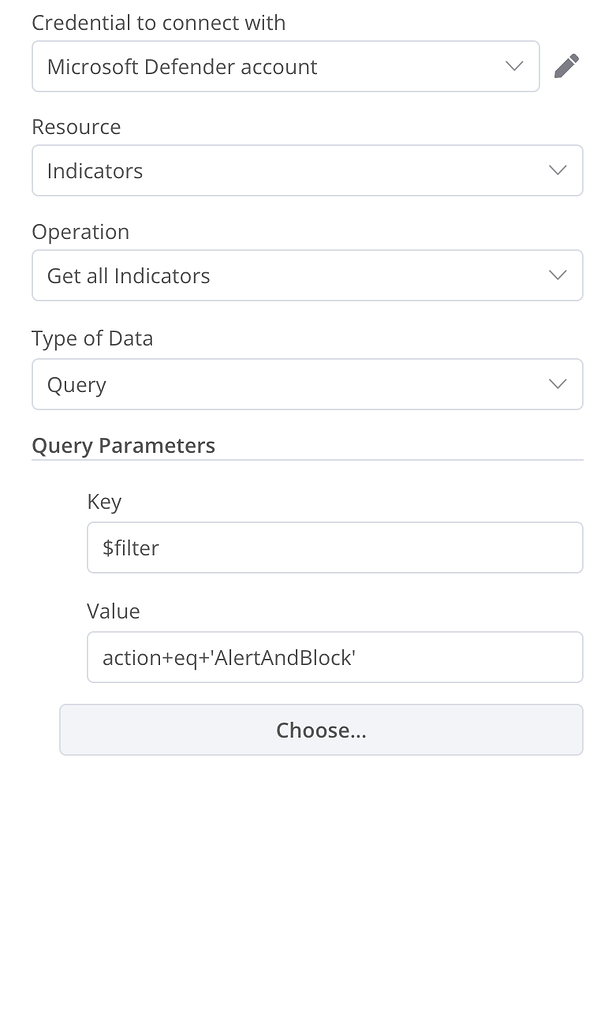Screen dimensions: 612x1024
Task: Click the Resource dropdown arrow icon
Action: point(557,170)
